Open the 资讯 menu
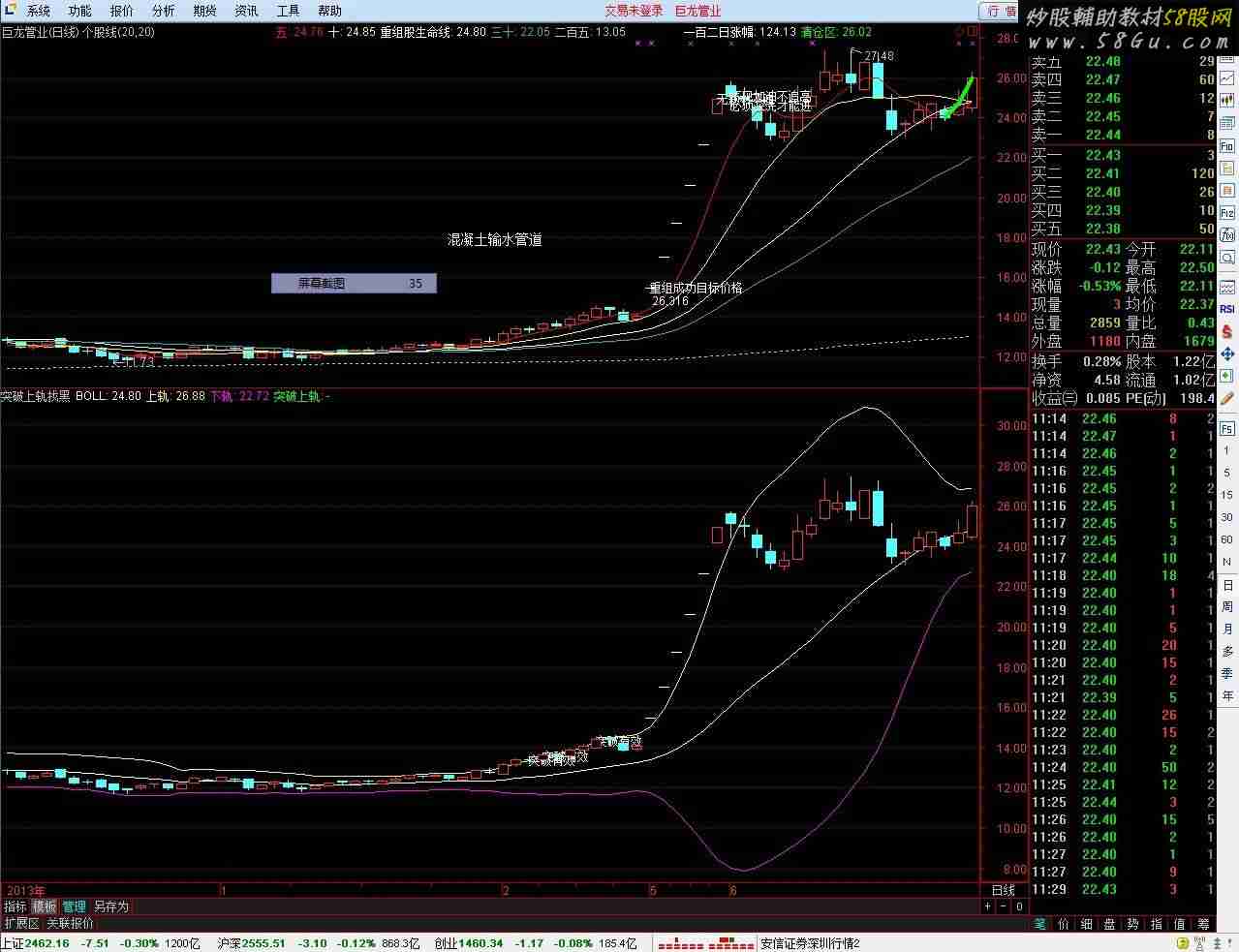 pos(246,11)
